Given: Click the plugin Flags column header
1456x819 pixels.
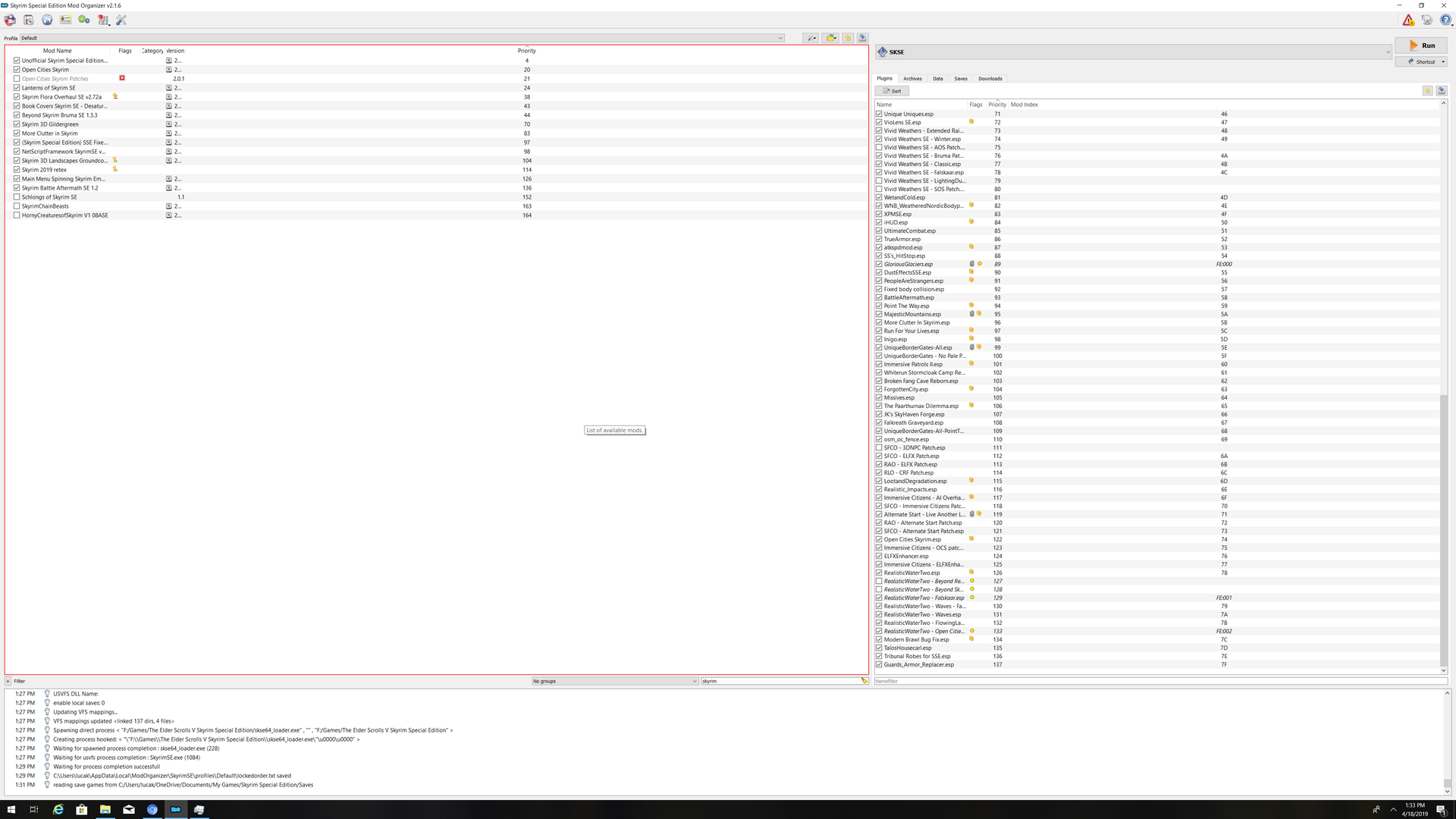Looking at the screenshot, I should pos(976,105).
